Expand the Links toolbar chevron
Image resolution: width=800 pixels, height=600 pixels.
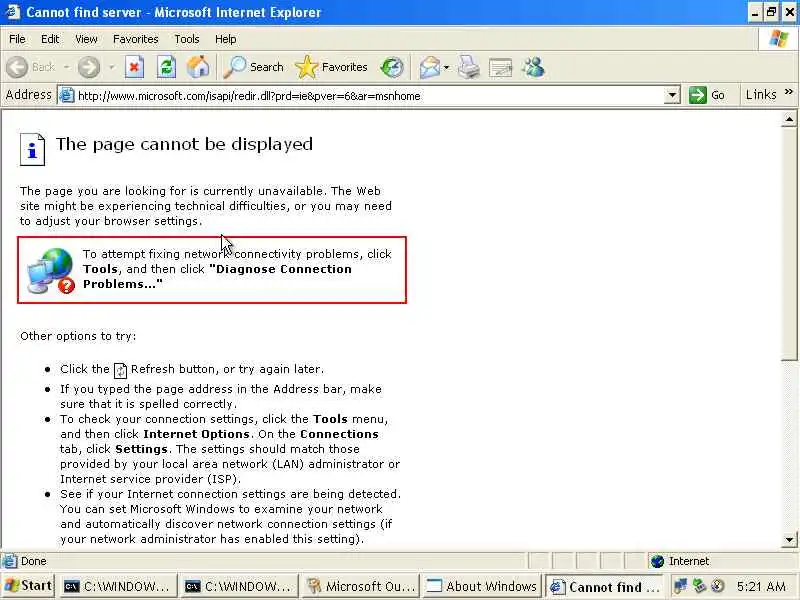pyautogui.click(x=789, y=92)
